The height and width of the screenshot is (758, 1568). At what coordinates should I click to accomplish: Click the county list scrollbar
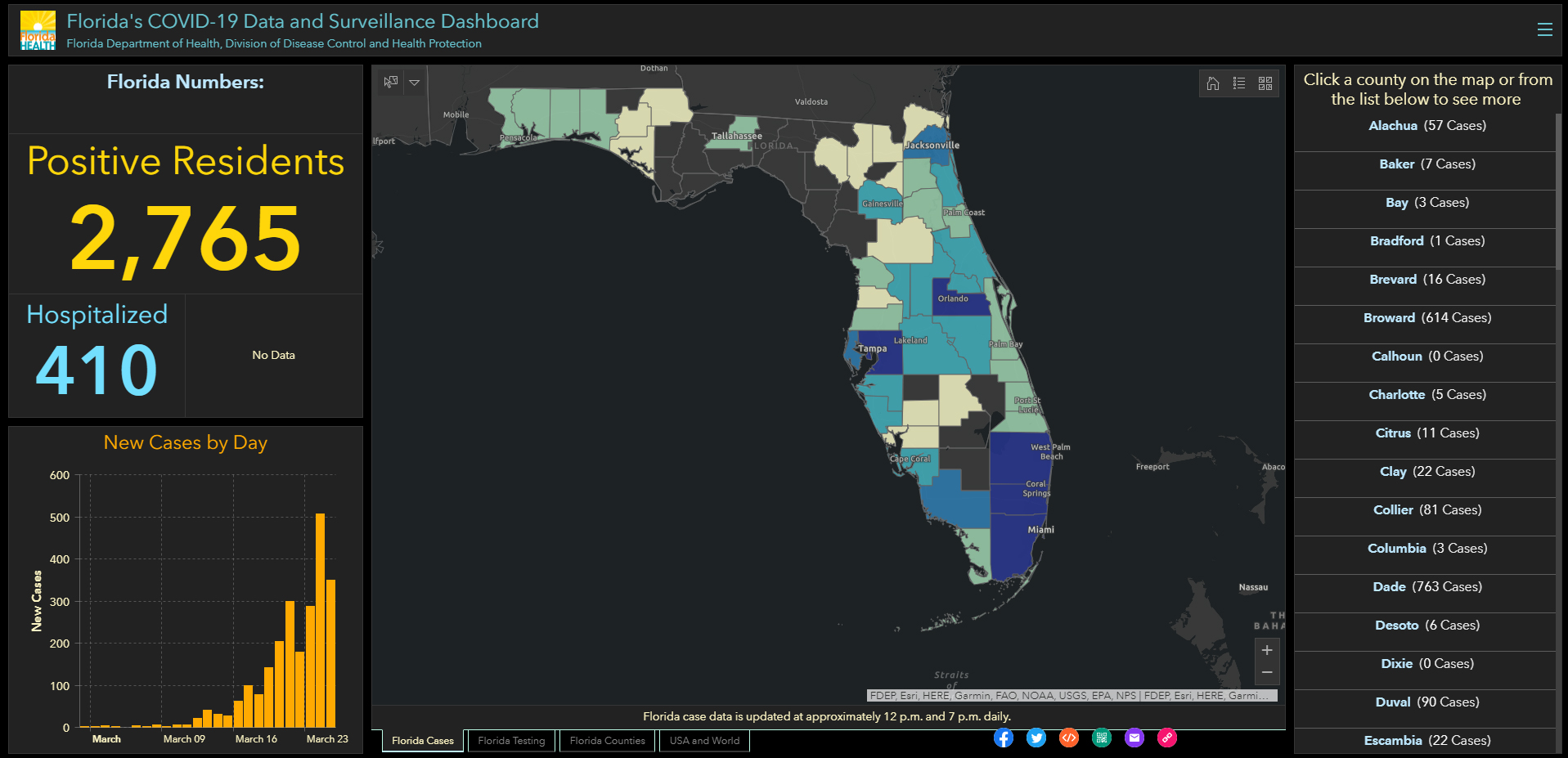pyautogui.click(x=1559, y=192)
